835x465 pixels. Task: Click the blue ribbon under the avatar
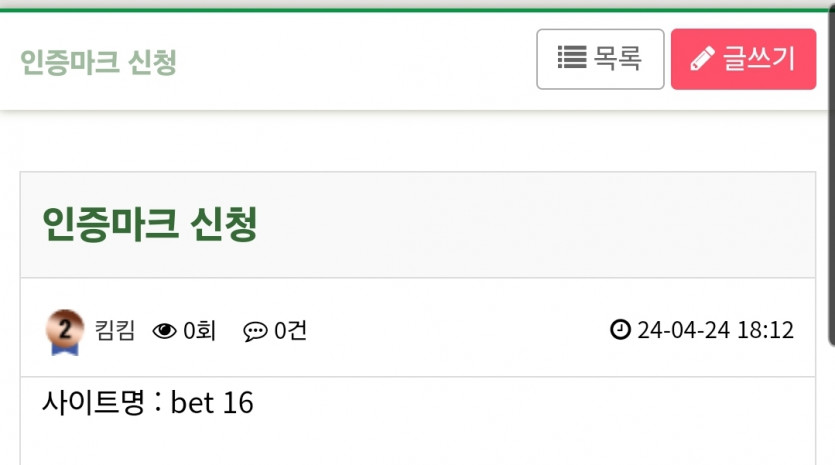64,349
